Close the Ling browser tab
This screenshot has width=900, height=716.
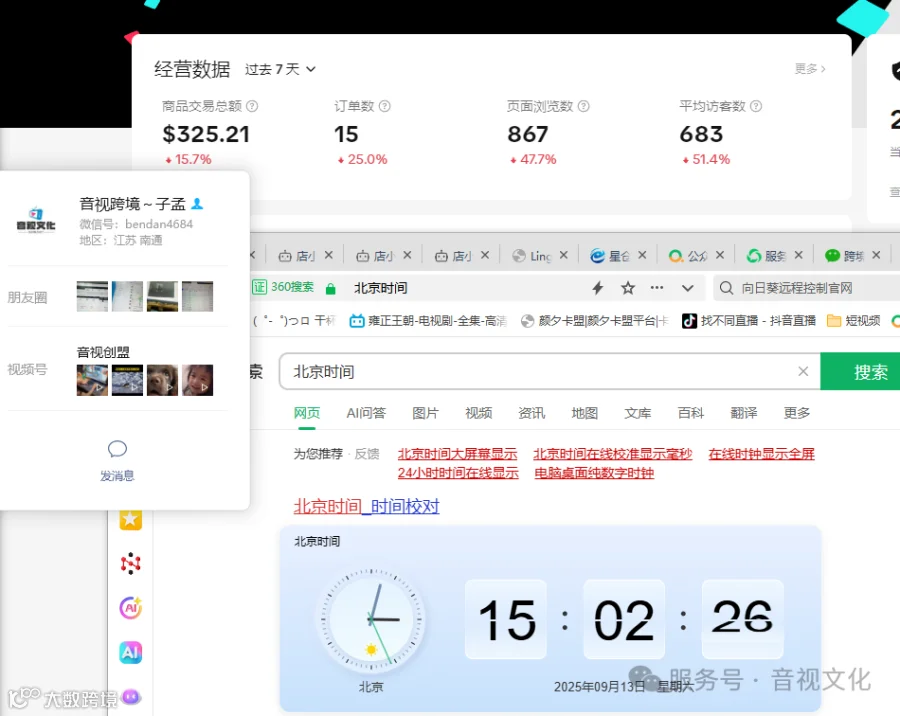tap(564, 255)
